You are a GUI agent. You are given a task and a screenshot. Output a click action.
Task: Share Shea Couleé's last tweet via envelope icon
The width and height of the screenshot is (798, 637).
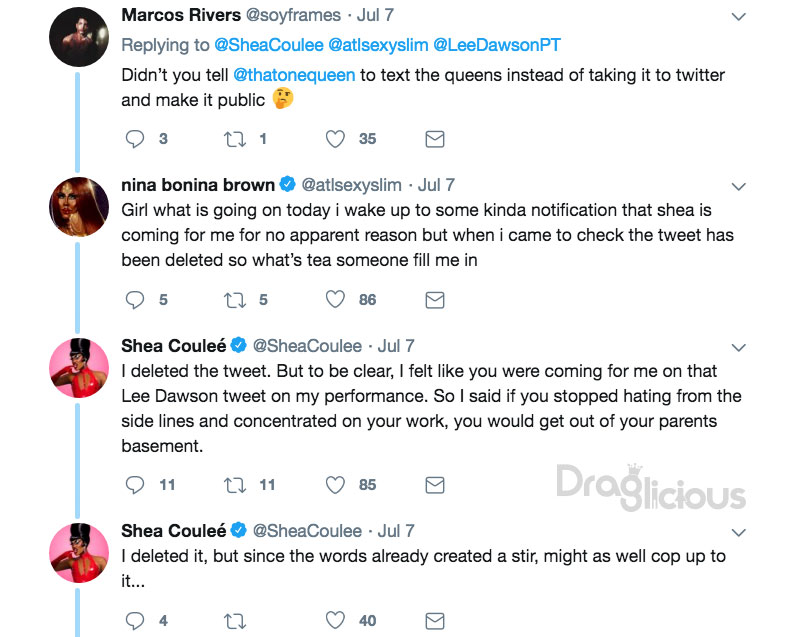(x=435, y=621)
